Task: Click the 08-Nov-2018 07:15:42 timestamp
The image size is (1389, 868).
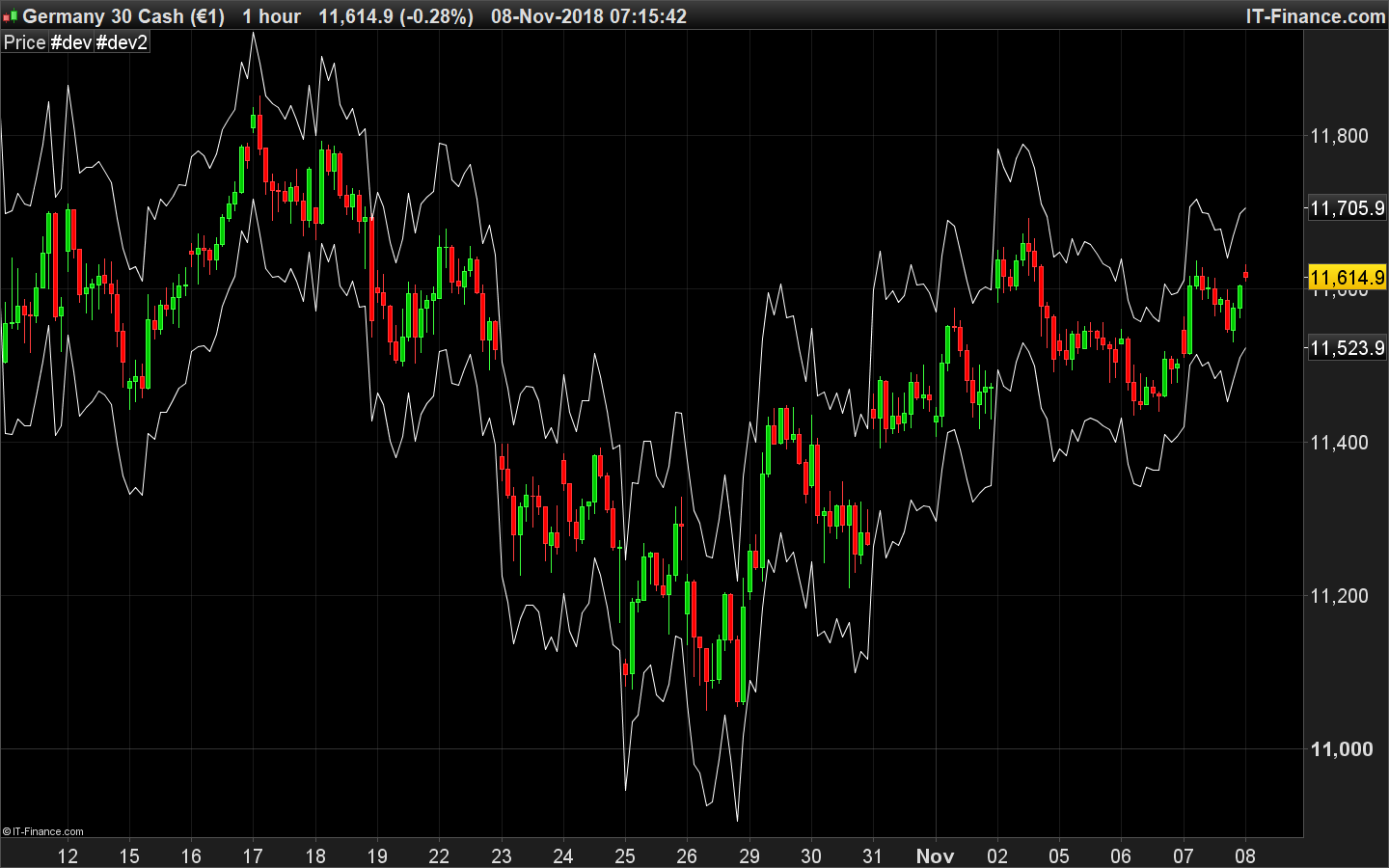Action: pos(588,16)
